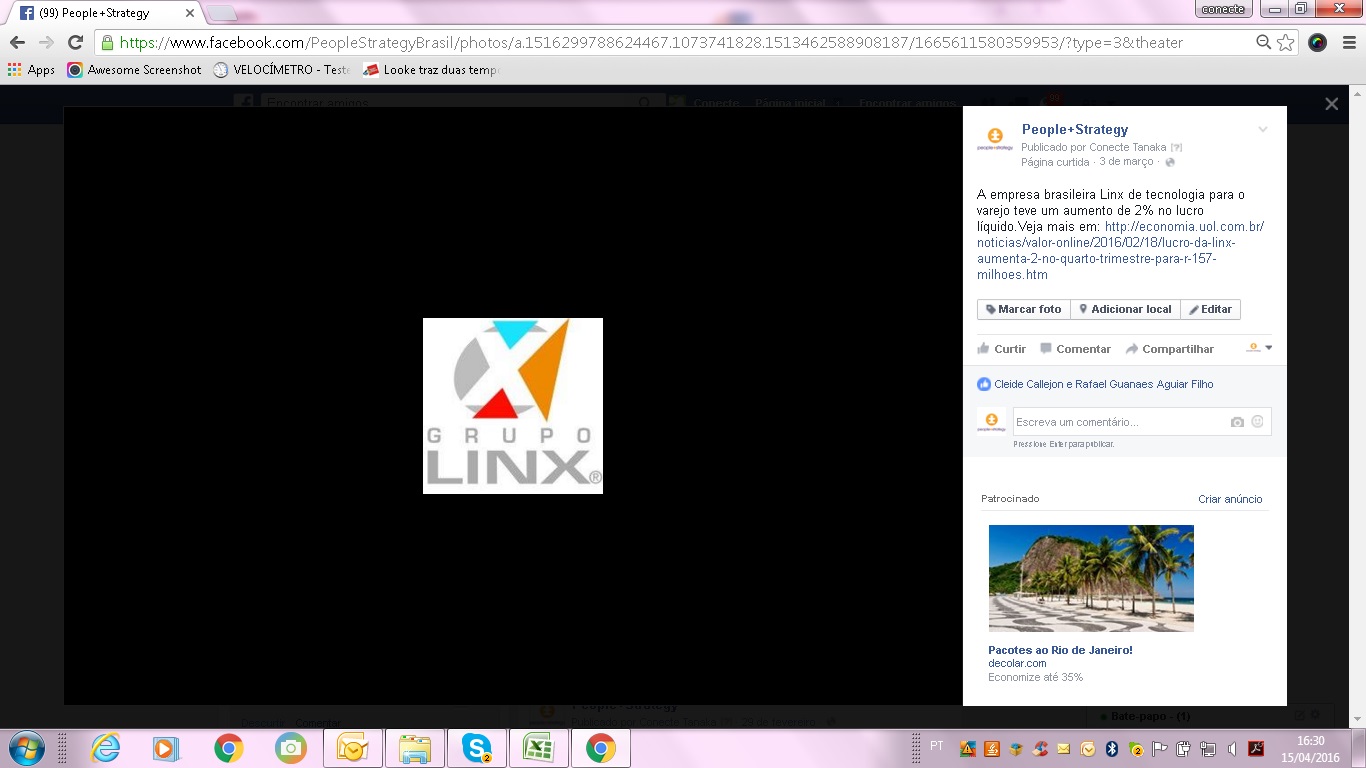The height and width of the screenshot is (768, 1366).
Task: Open Outlook in taskbar
Action: click(353, 748)
